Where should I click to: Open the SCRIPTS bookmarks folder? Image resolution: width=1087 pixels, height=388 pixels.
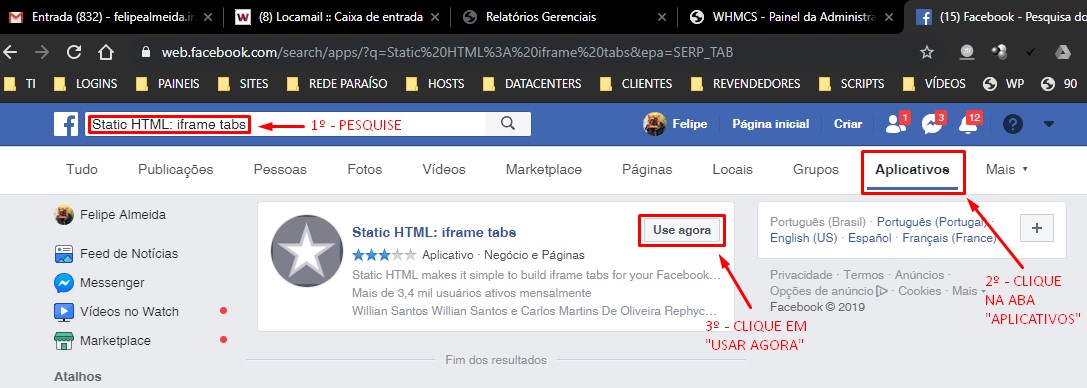point(851,84)
